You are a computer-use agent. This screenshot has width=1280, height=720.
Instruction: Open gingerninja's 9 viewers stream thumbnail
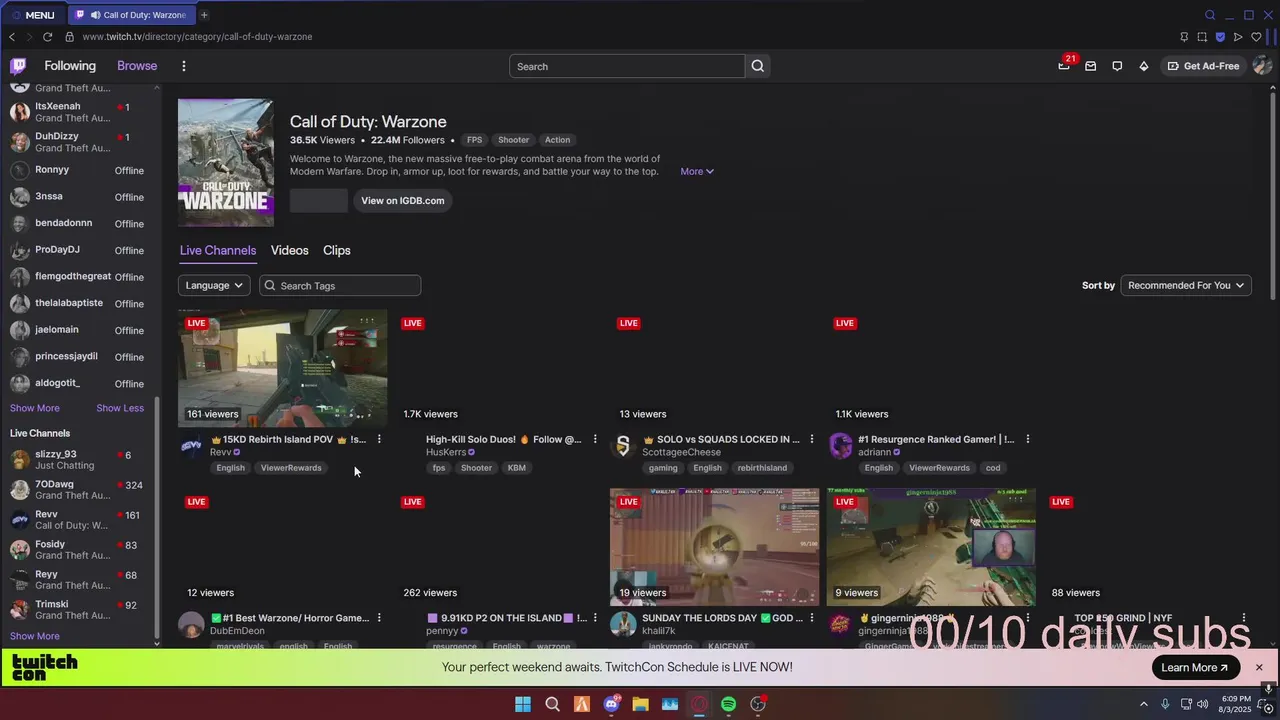coord(931,547)
